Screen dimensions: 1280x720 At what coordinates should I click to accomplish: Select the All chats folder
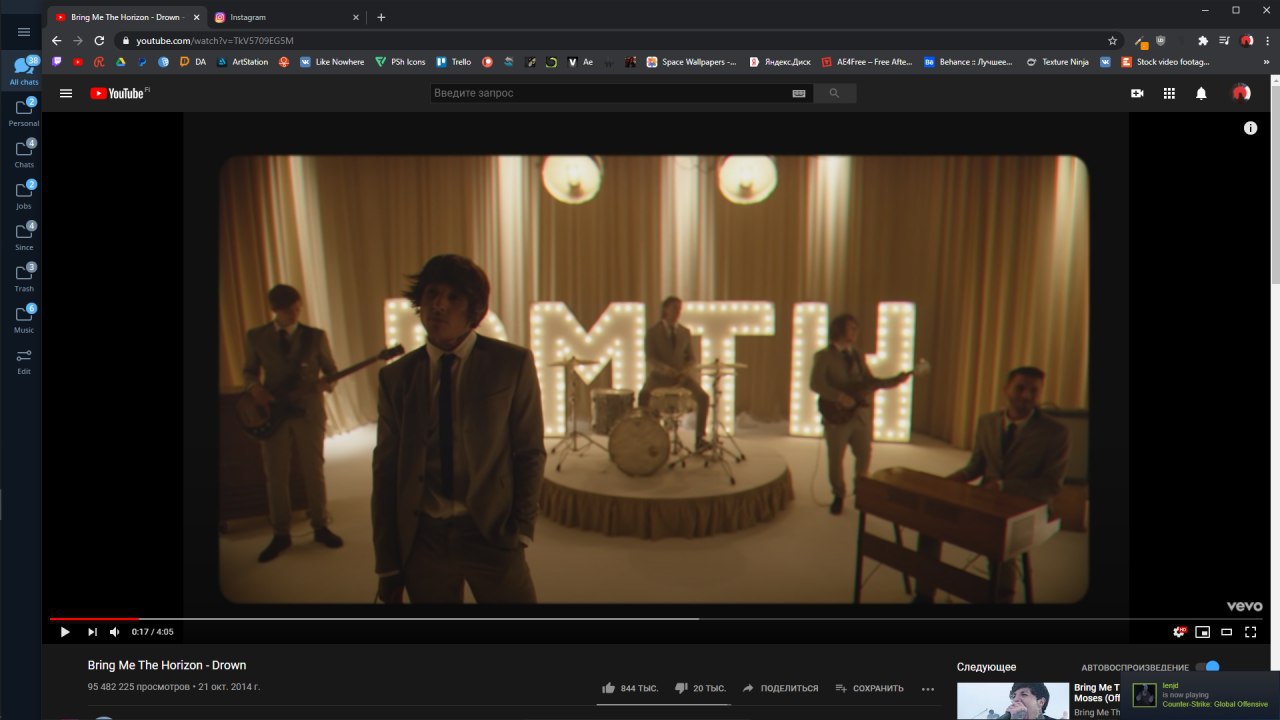click(24, 71)
